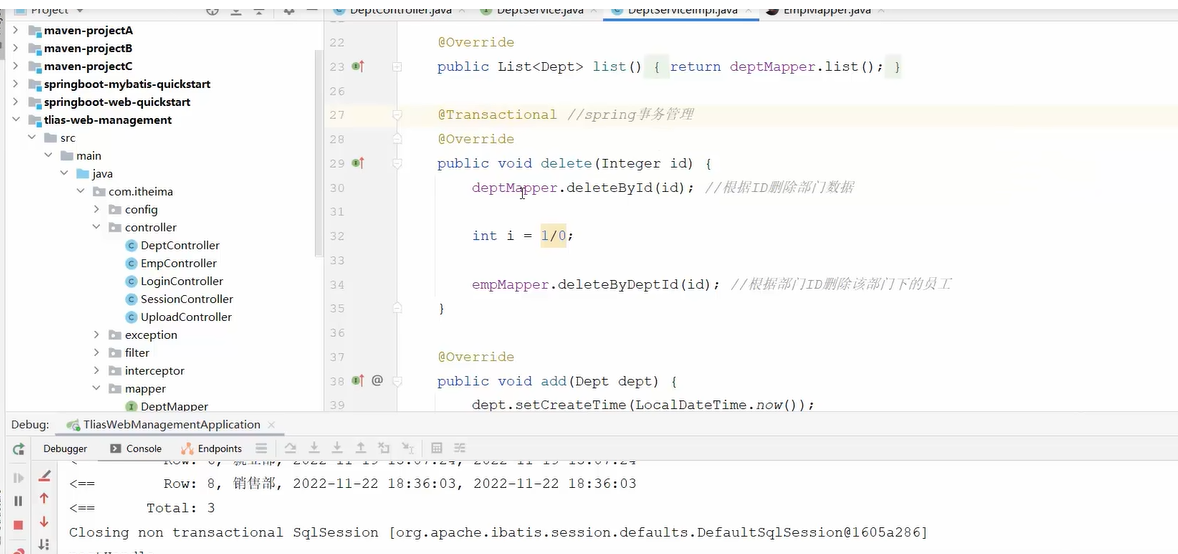This screenshot has height=554, width=1178.
Task: Click the Resume Program icon
Action: click(19, 478)
